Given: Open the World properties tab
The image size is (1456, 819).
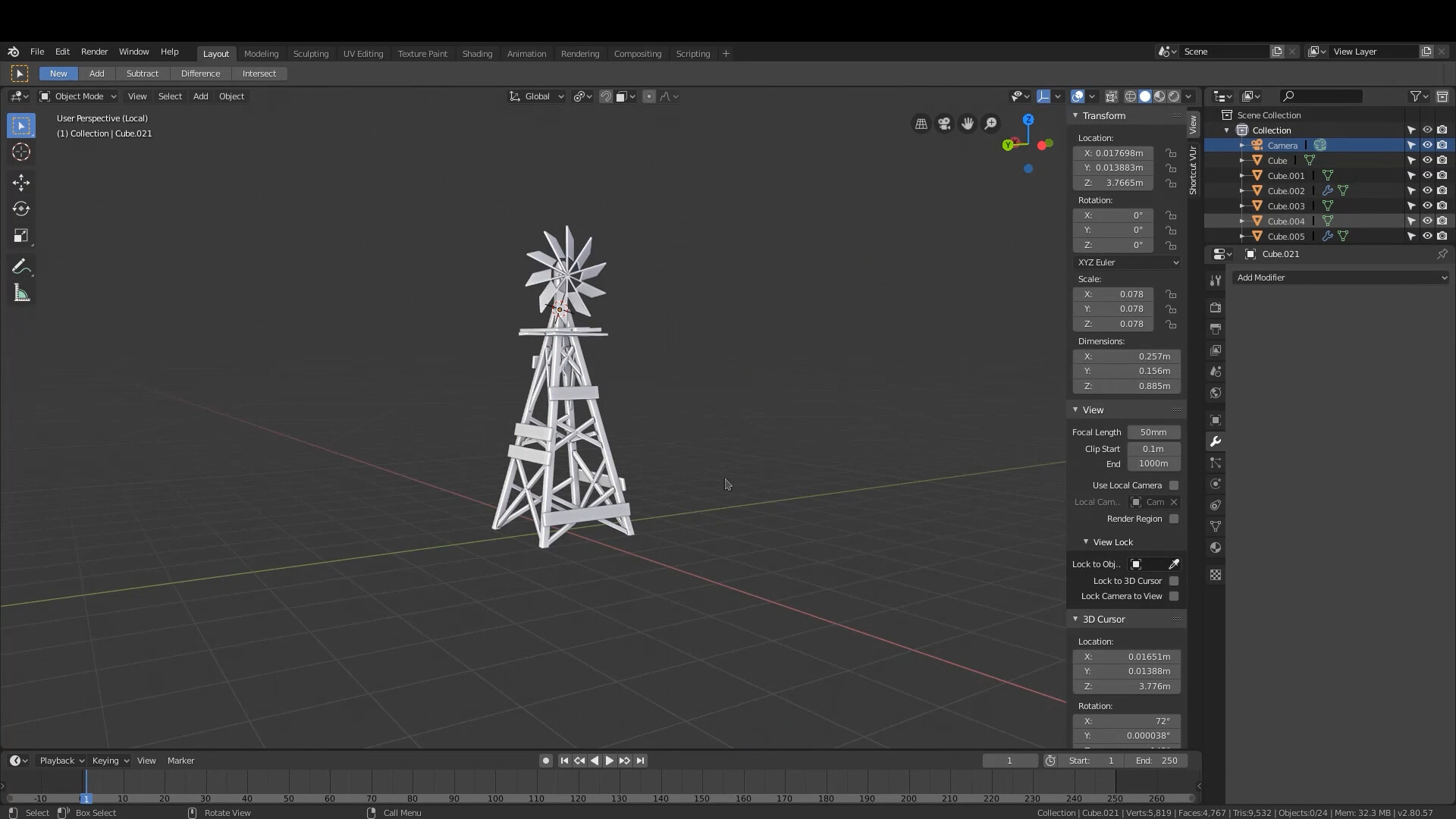Looking at the screenshot, I should coord(1216,393).
